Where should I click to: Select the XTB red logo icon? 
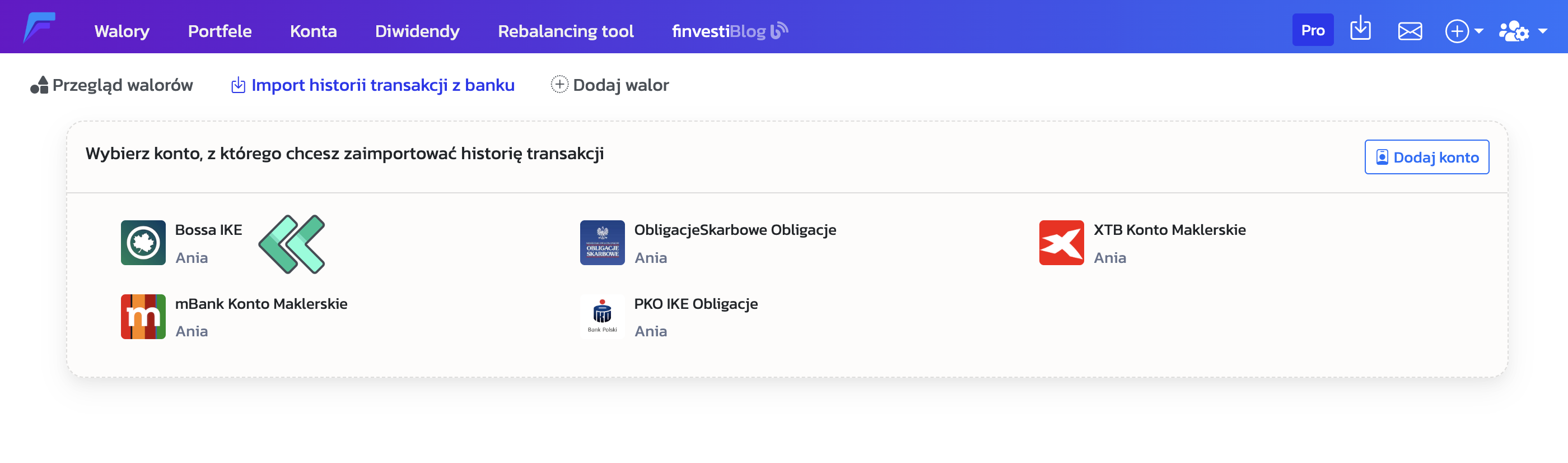(x=1061, y=243)
